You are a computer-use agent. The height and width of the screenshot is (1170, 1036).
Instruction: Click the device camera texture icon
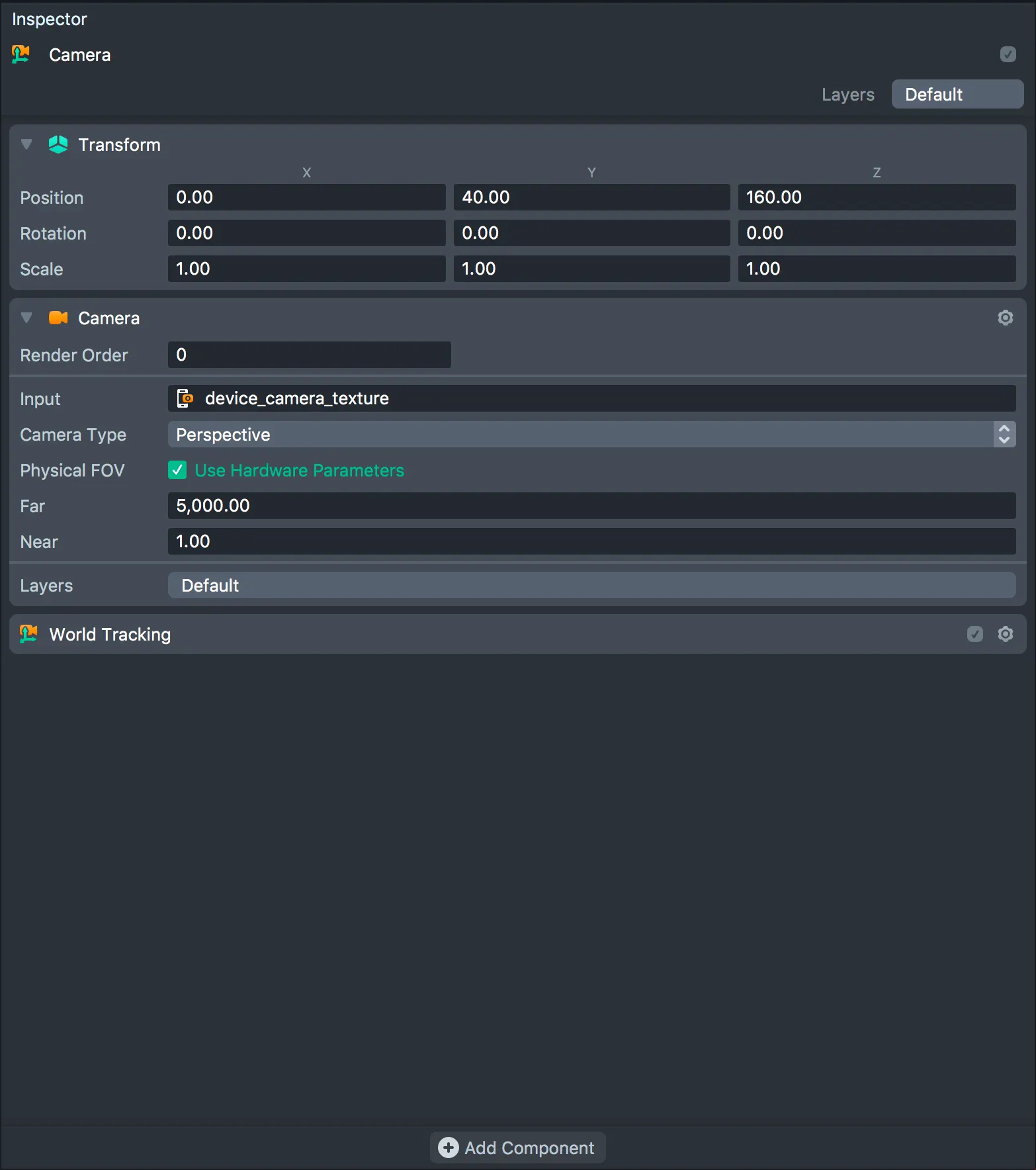coord(185,398)
